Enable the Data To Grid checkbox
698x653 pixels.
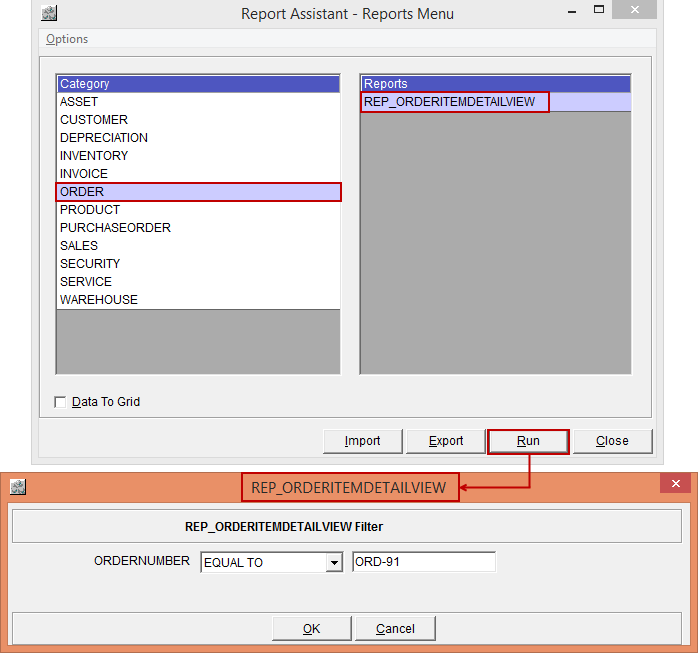tap(60, 402)
